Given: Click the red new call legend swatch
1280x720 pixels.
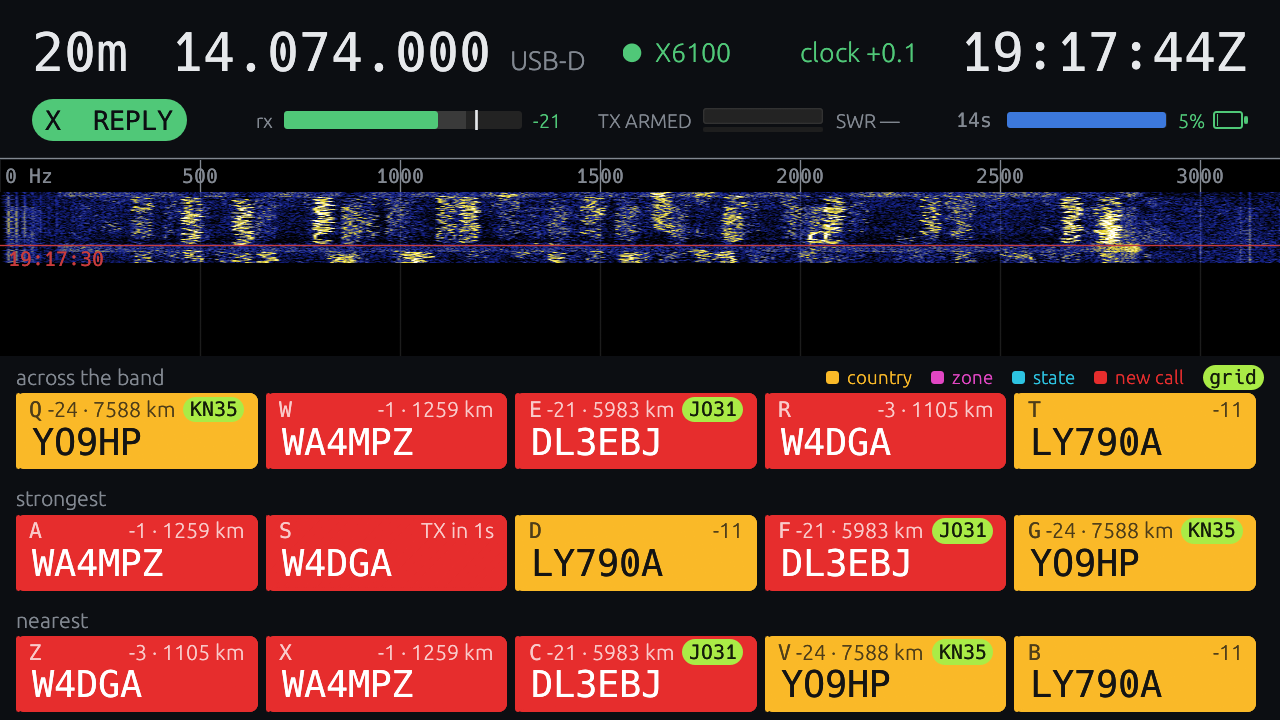Looking at the screenshot, I should tap(1100, 378).
